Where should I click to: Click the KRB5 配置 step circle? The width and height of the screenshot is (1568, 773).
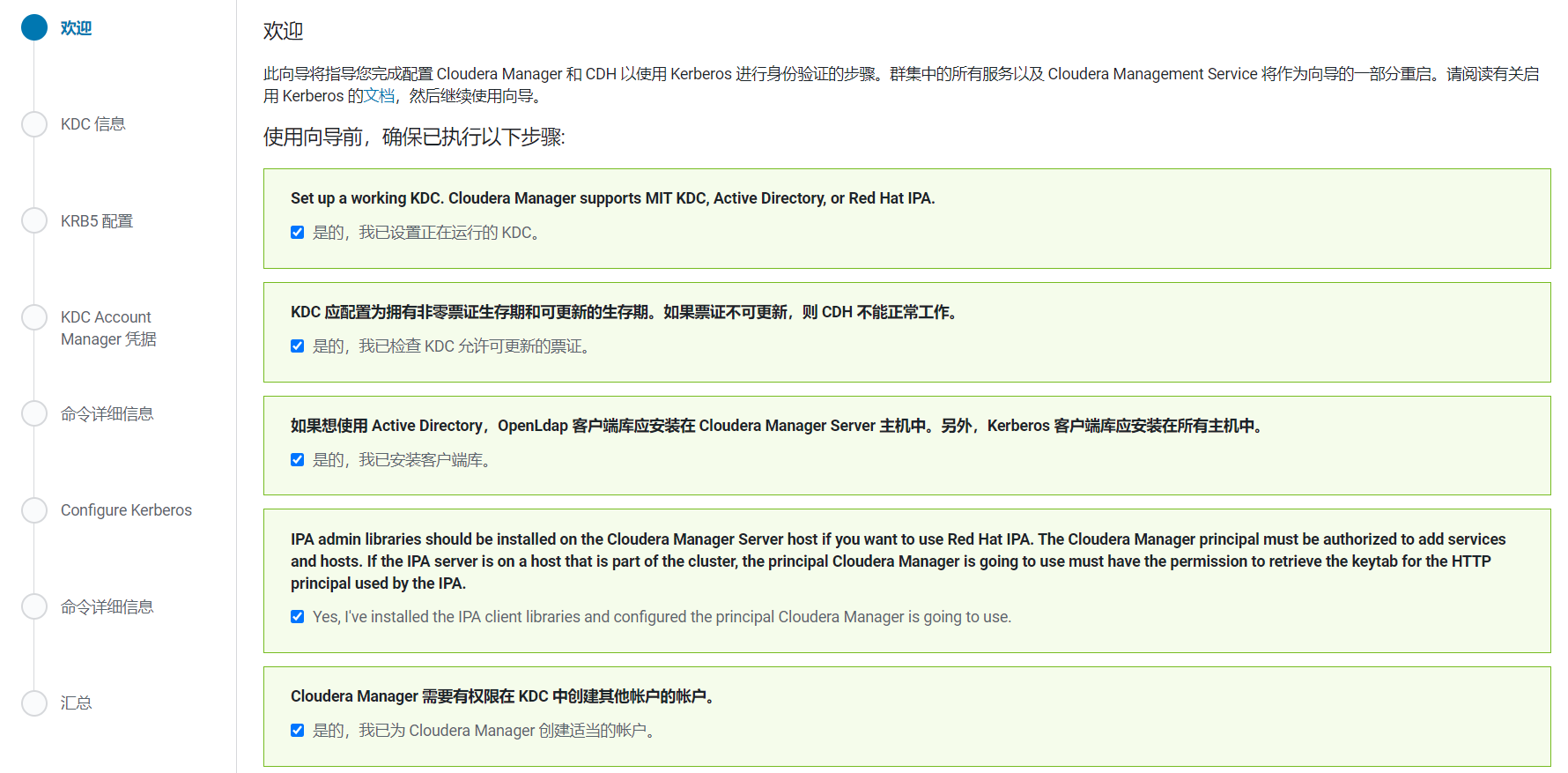coord(34,221)
